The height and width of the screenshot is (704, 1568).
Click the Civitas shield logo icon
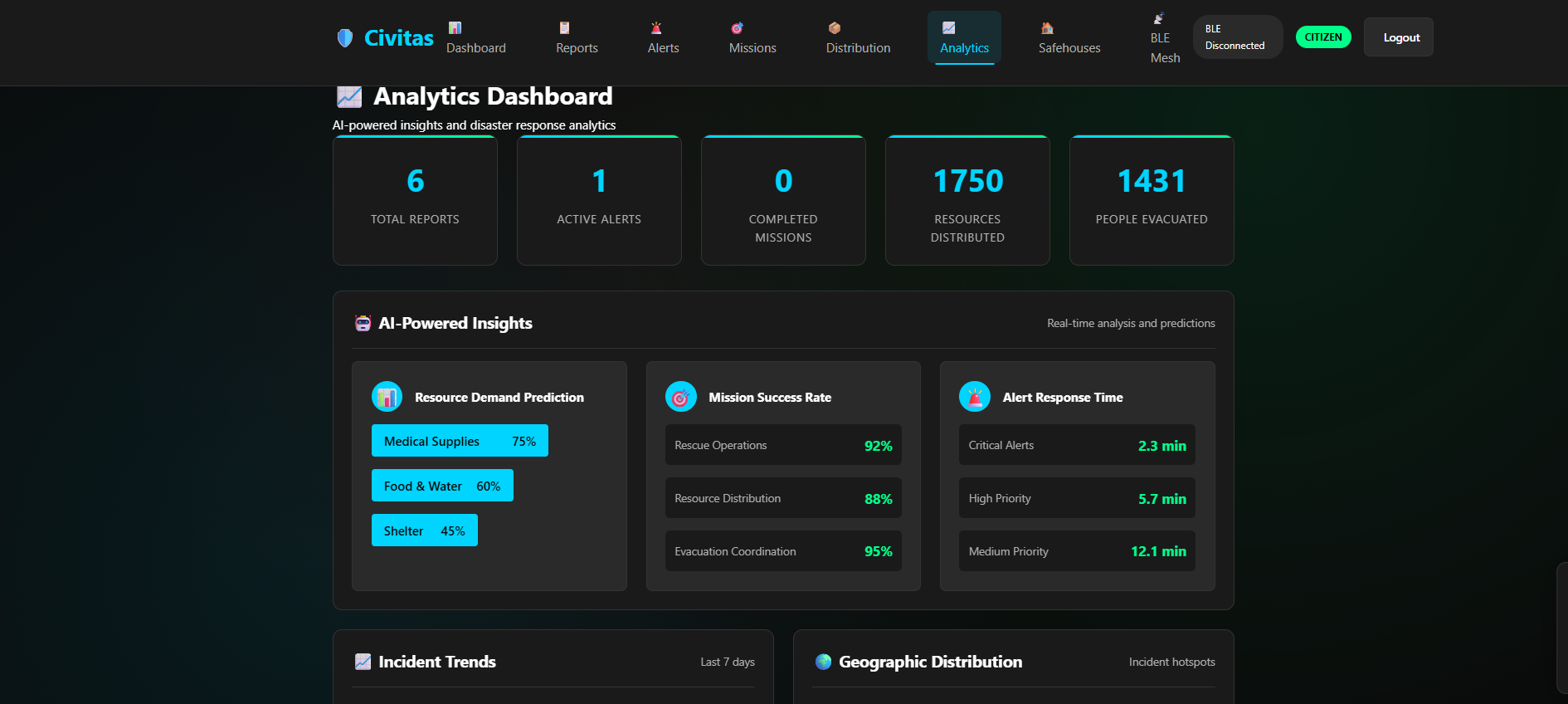[345, 37]
